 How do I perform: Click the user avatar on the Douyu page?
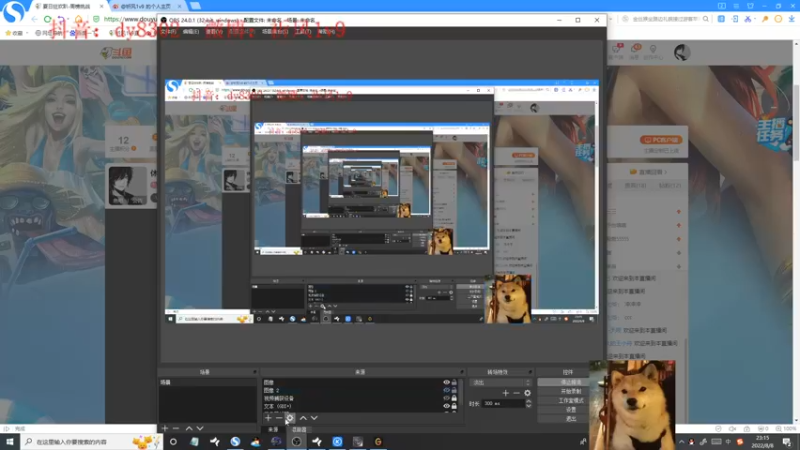(682, 52)
